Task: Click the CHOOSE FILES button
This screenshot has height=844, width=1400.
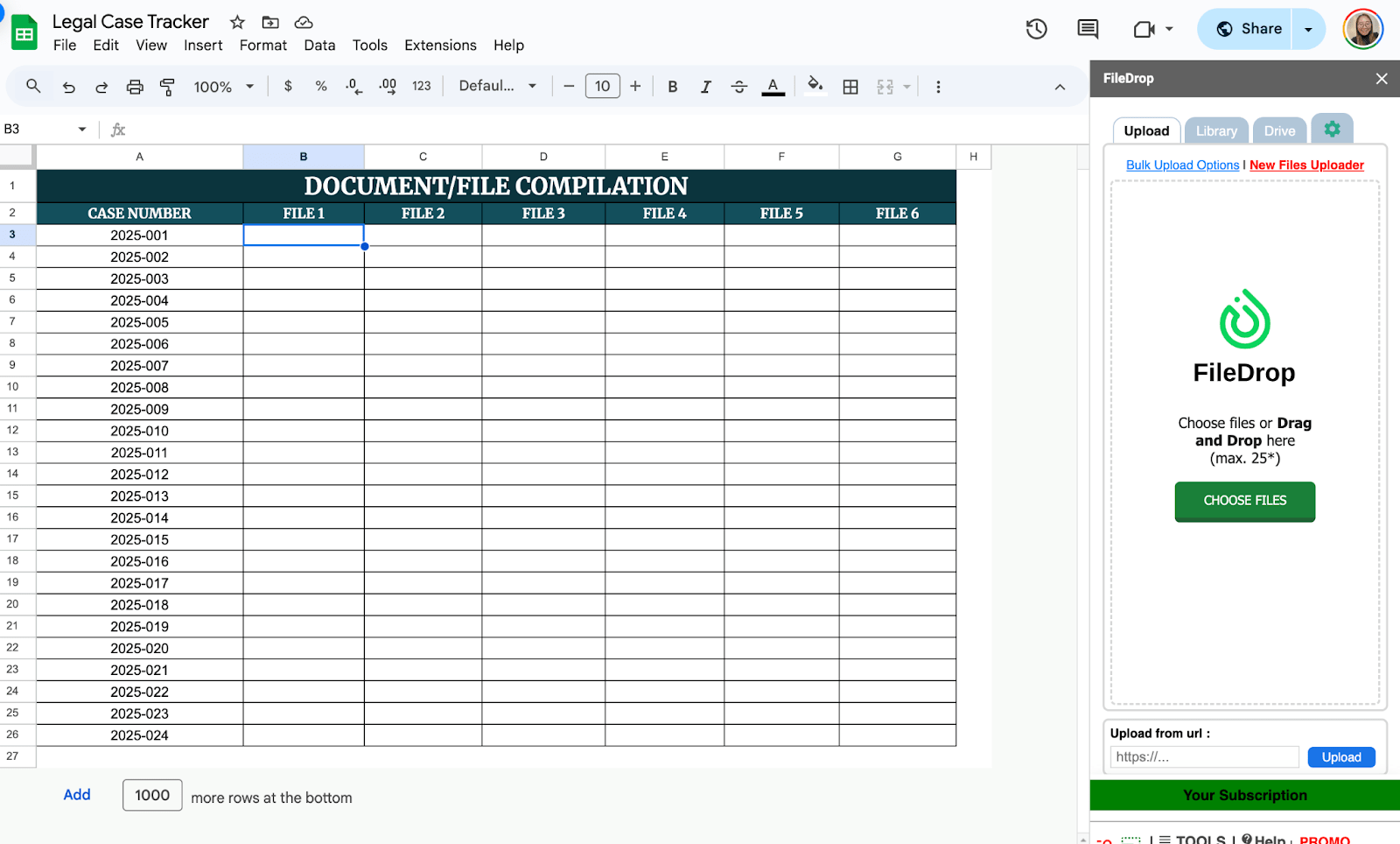Action: point(1244,501)
